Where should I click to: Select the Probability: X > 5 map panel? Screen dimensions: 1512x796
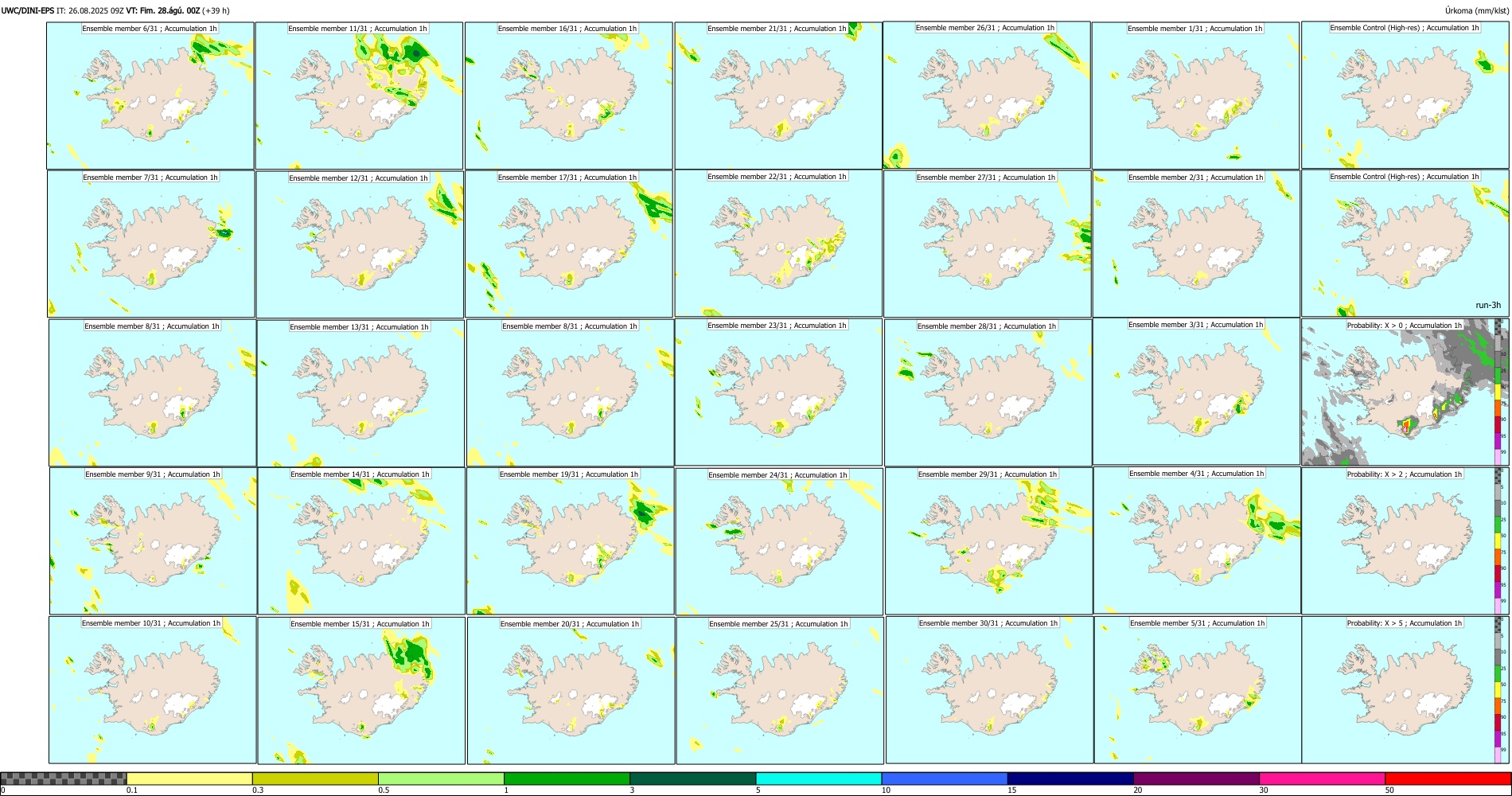coord(1405,689)
